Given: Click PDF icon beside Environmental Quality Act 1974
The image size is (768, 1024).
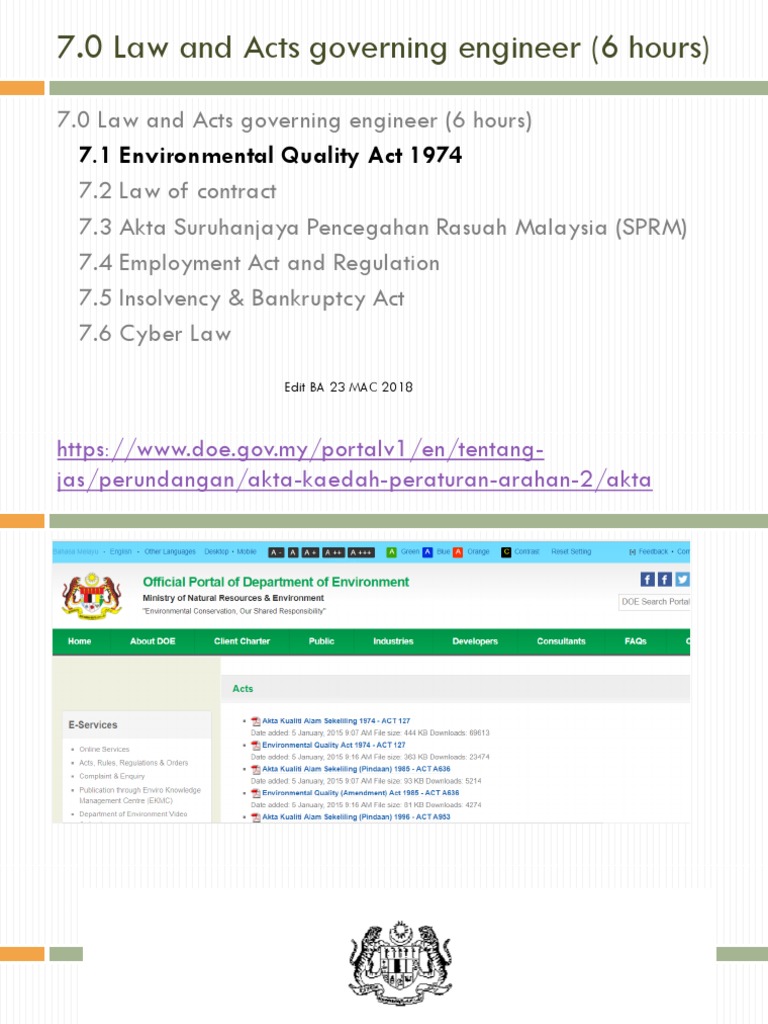Looking at the screenshot, I should point(256,745).
